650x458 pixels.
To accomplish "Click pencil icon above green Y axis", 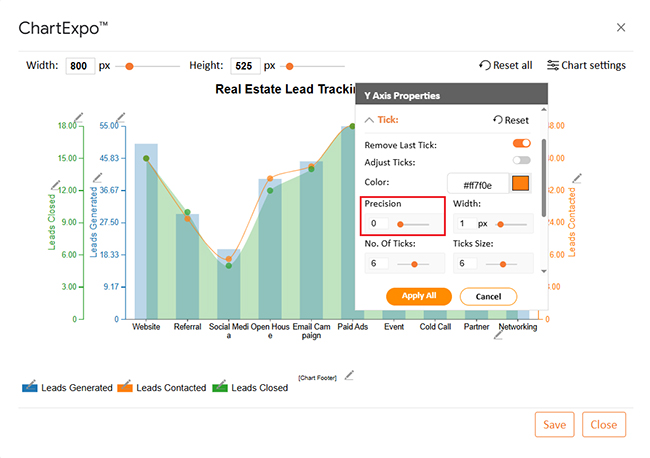I will click(81, 116).
